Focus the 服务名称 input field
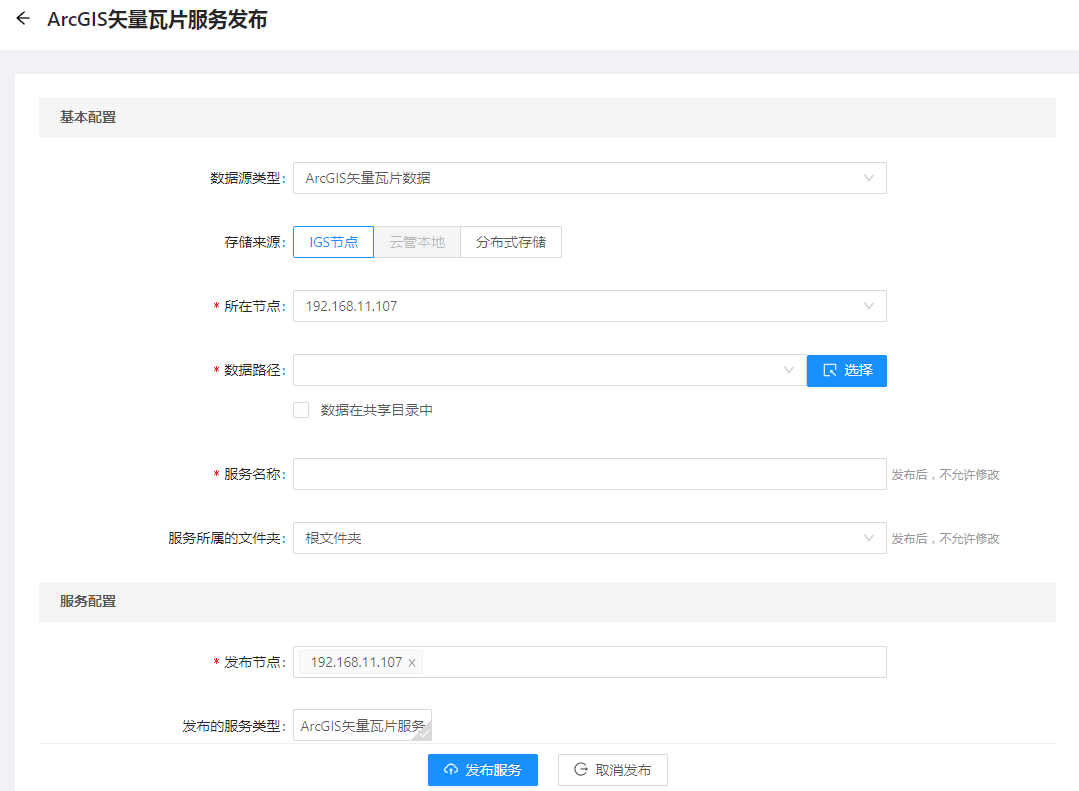This screenshot has height=791, width=1079. click(590, 474)
